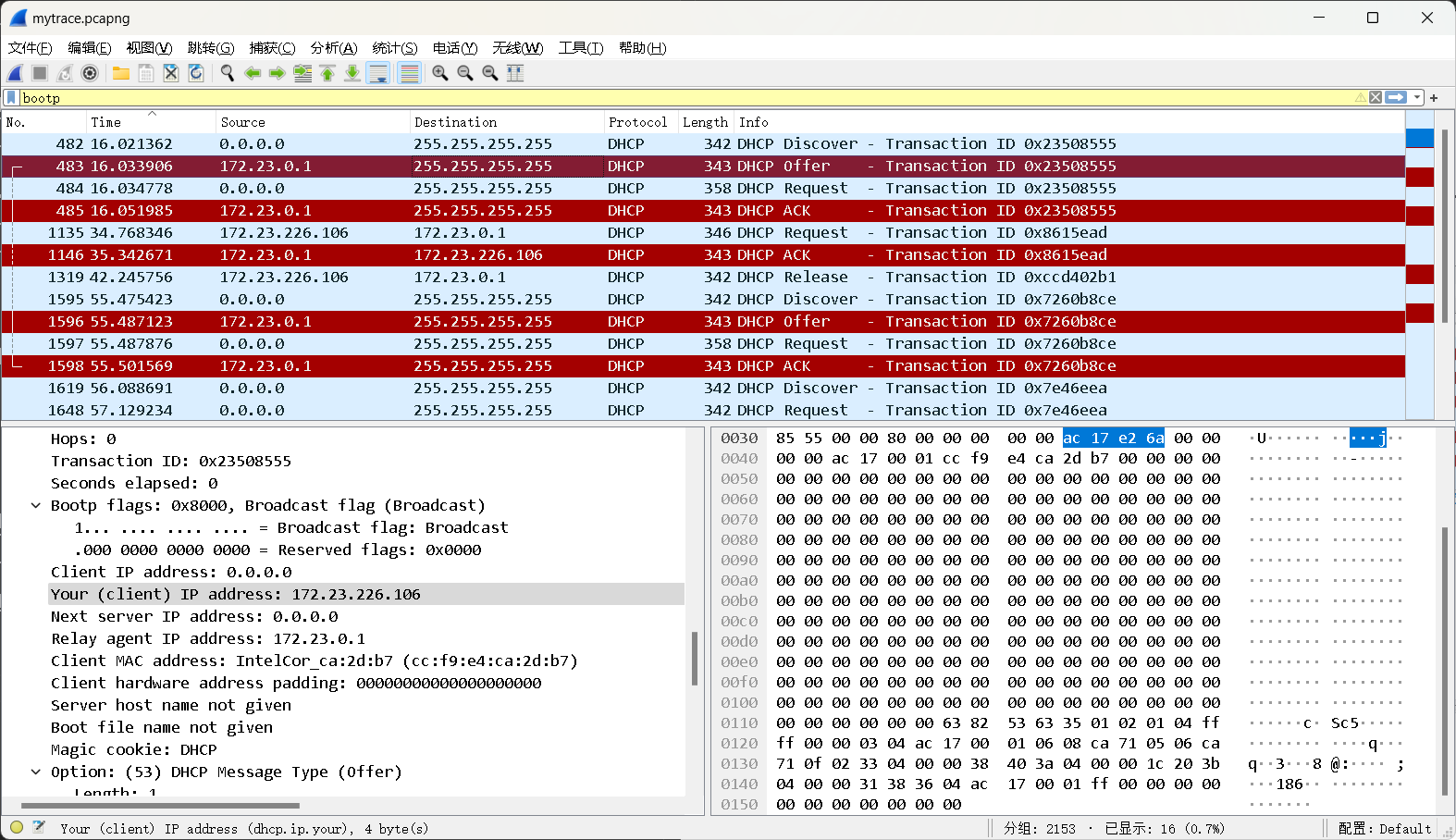Jump to last packet icon

352,73
